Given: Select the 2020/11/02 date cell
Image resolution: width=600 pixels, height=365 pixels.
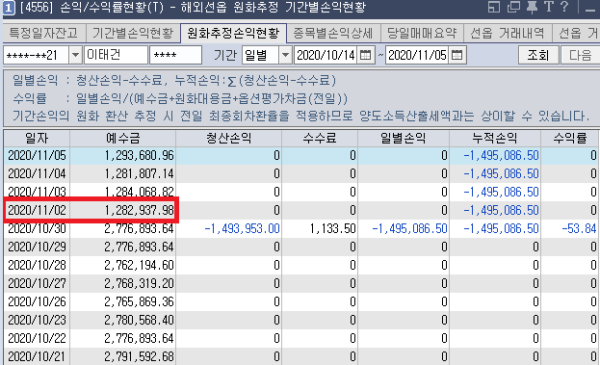Looking at the screenshot, I should pos(37,210).
